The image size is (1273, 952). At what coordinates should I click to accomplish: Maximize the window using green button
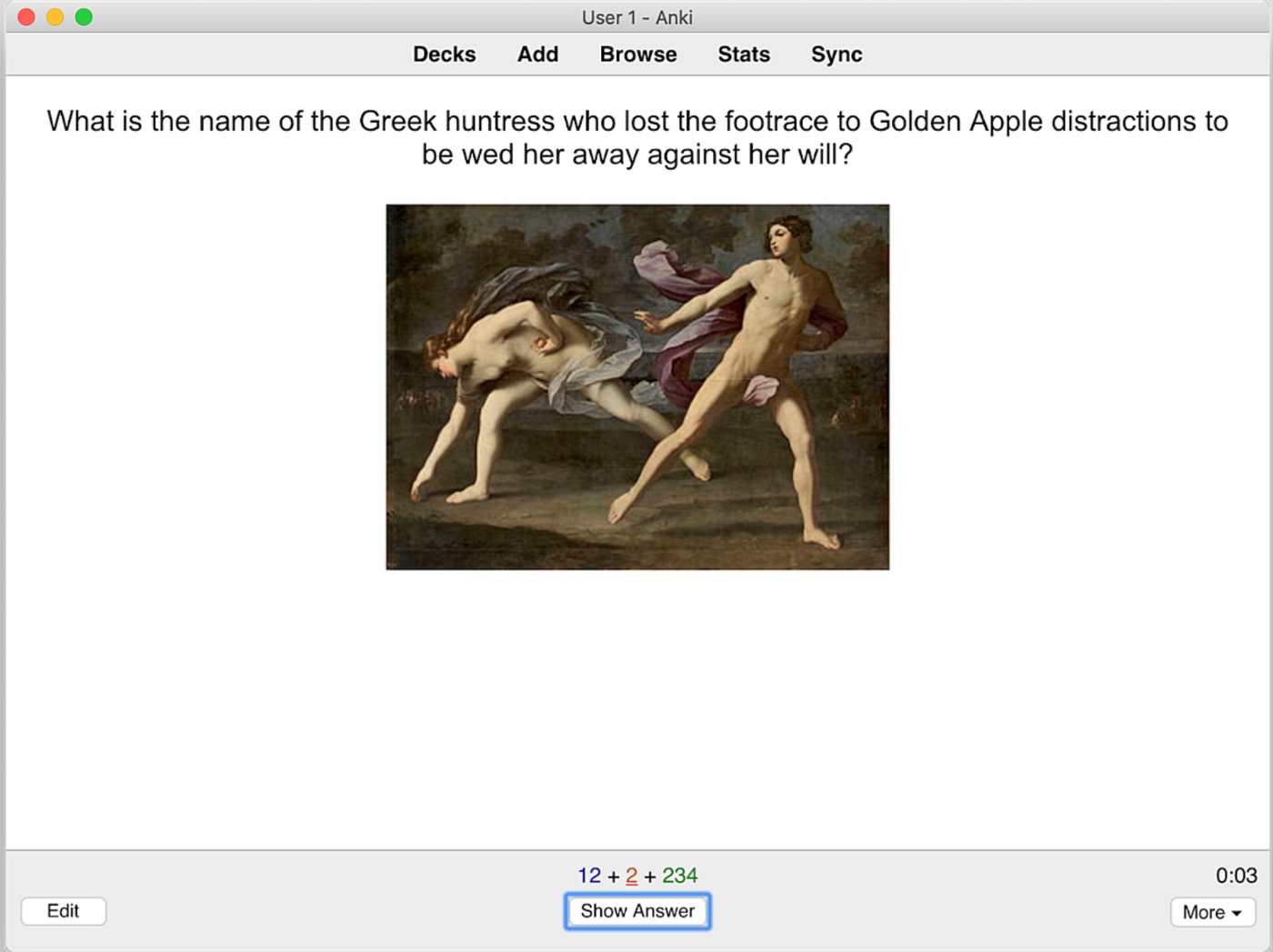pos(84,17)
